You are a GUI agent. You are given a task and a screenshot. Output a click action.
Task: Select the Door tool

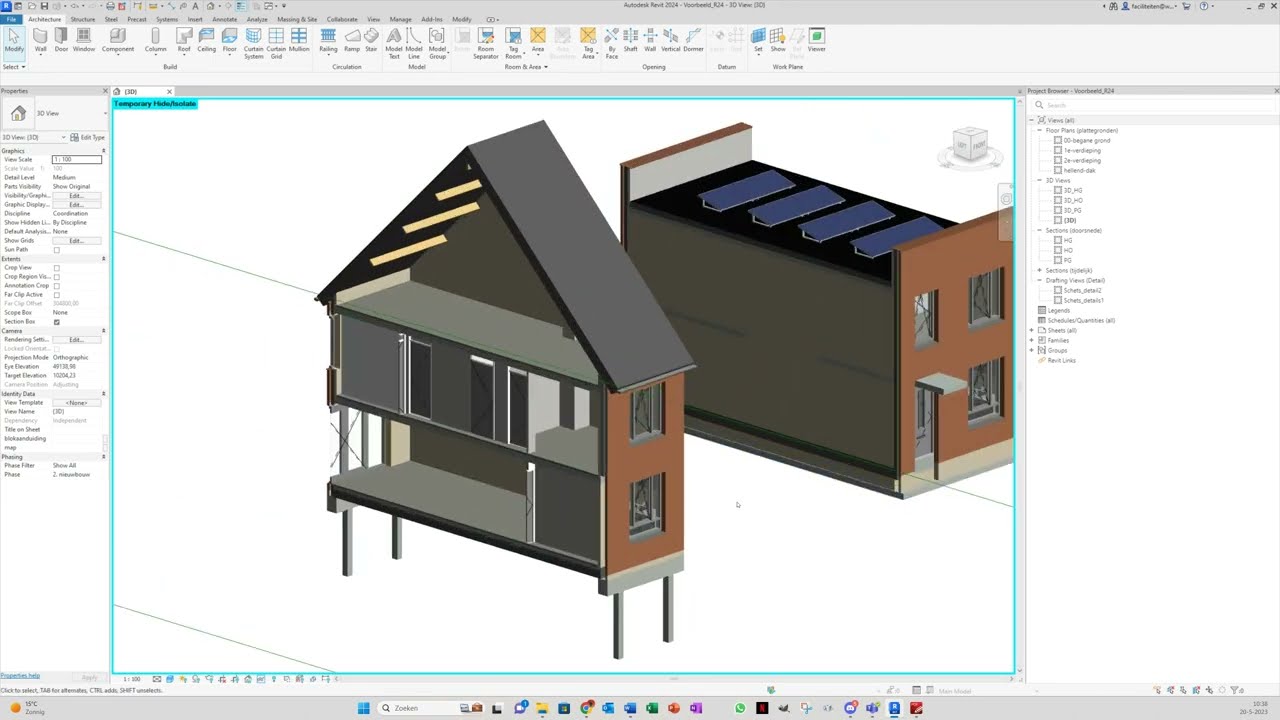(x=61, y=40)
